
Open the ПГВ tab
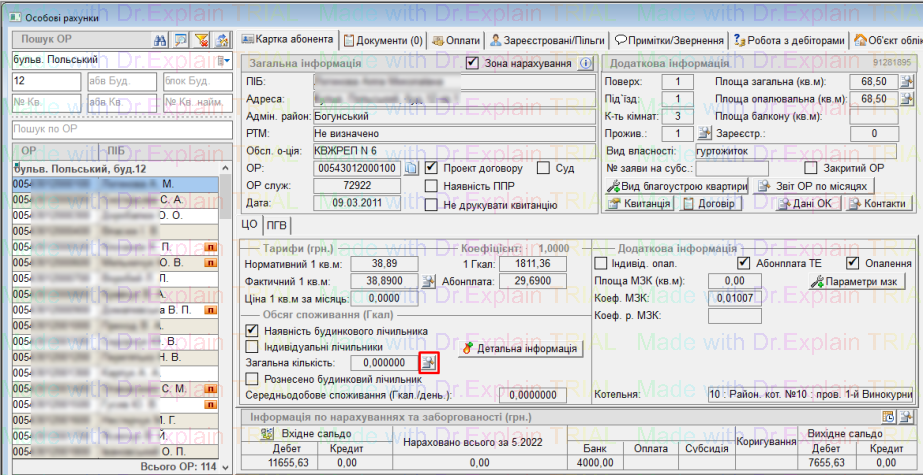(278, 224)
